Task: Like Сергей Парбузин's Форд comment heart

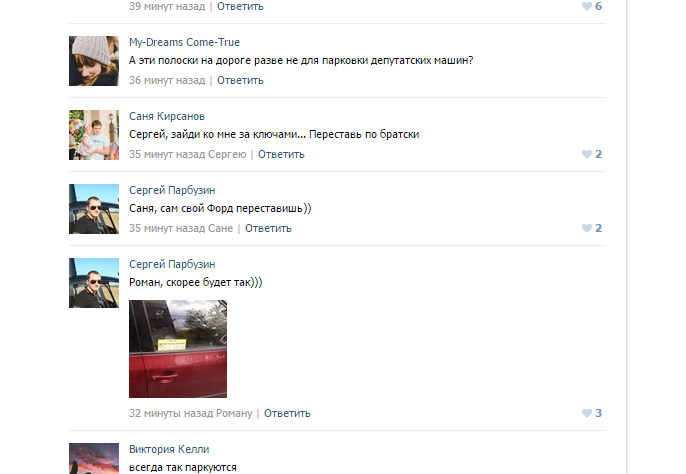Action: [587, 228]
